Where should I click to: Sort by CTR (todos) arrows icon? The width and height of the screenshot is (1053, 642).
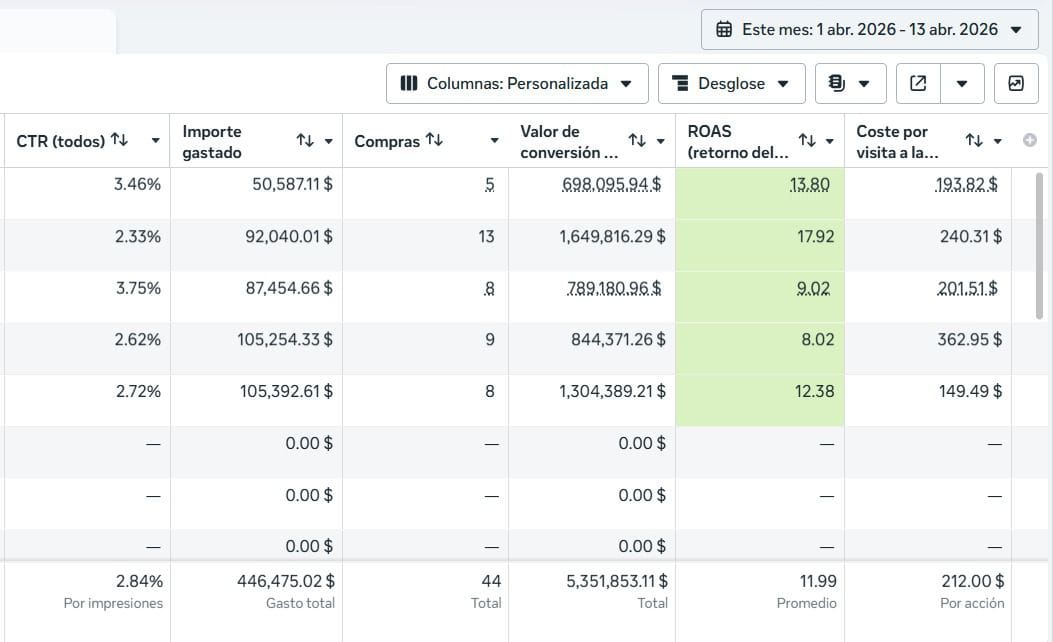[120, 140]
